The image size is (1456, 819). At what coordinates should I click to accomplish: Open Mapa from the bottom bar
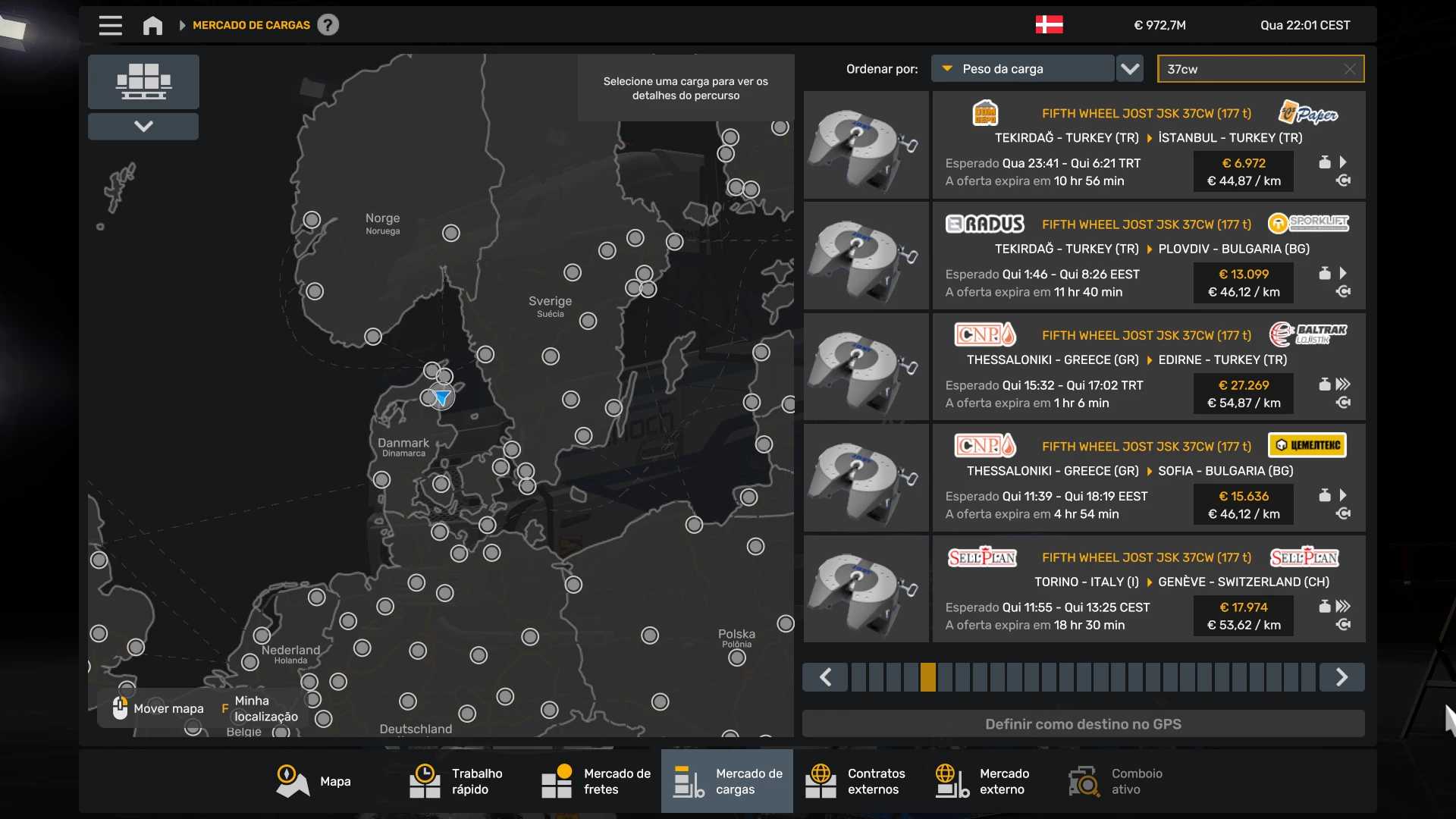pos(314,781)
